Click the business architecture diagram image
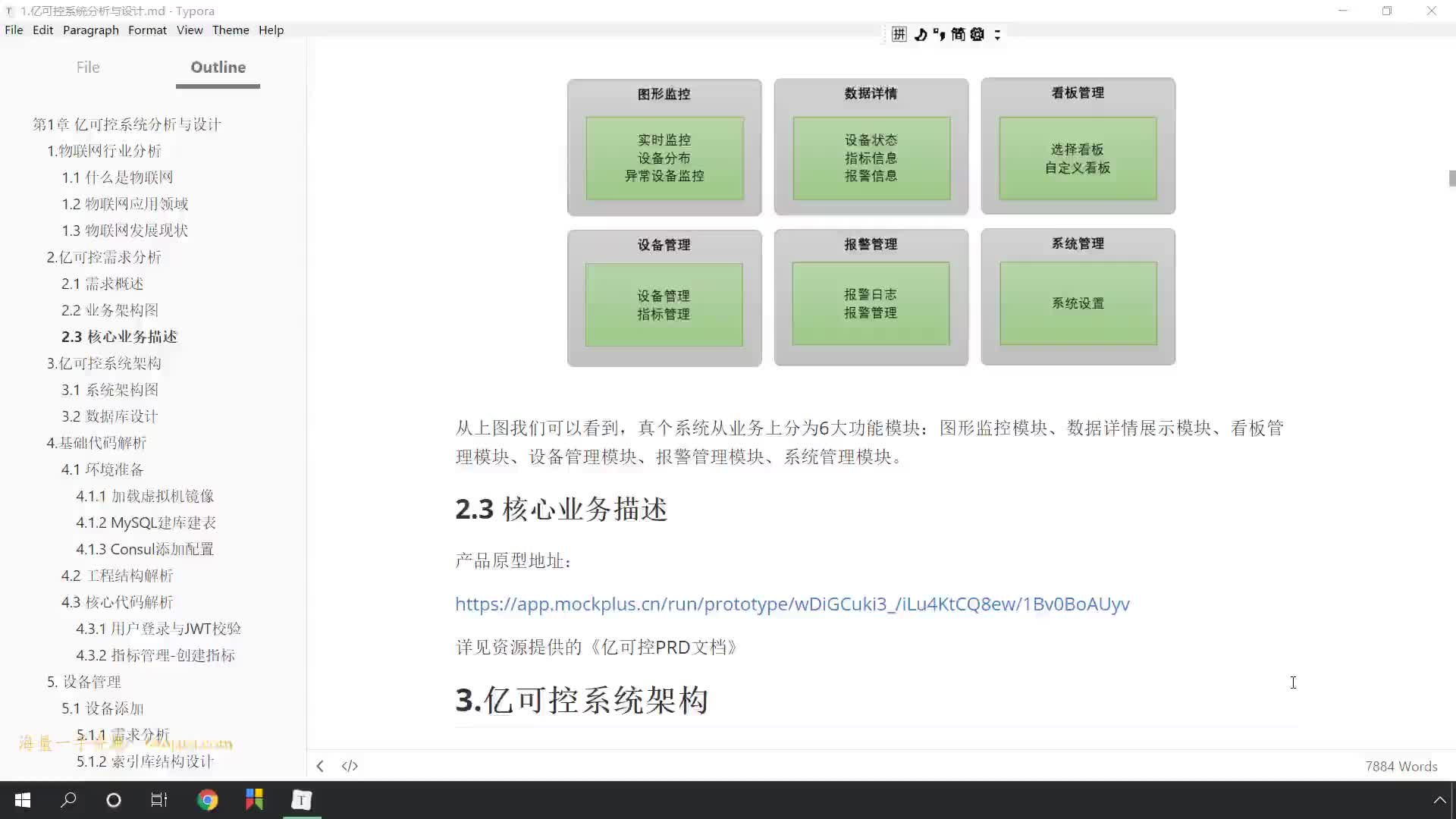Screen dimensions: 1456x819 tap(871, 222)
